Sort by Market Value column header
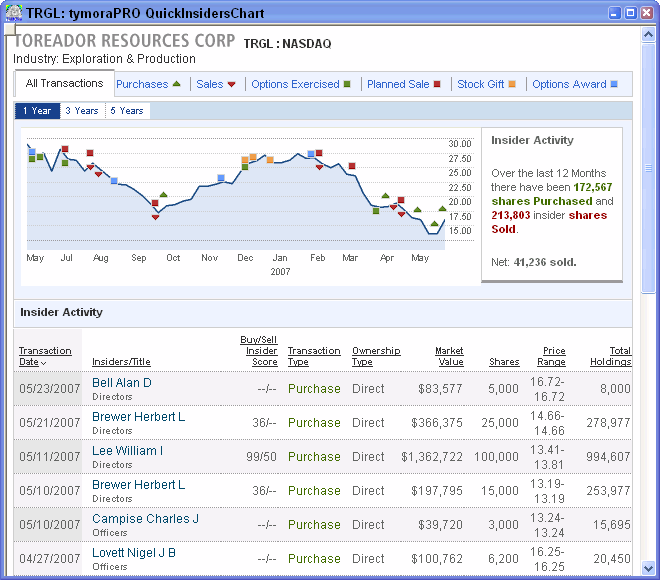Image resolution: width=660 pixels, height=580 pixels. [x=449, y=356]
